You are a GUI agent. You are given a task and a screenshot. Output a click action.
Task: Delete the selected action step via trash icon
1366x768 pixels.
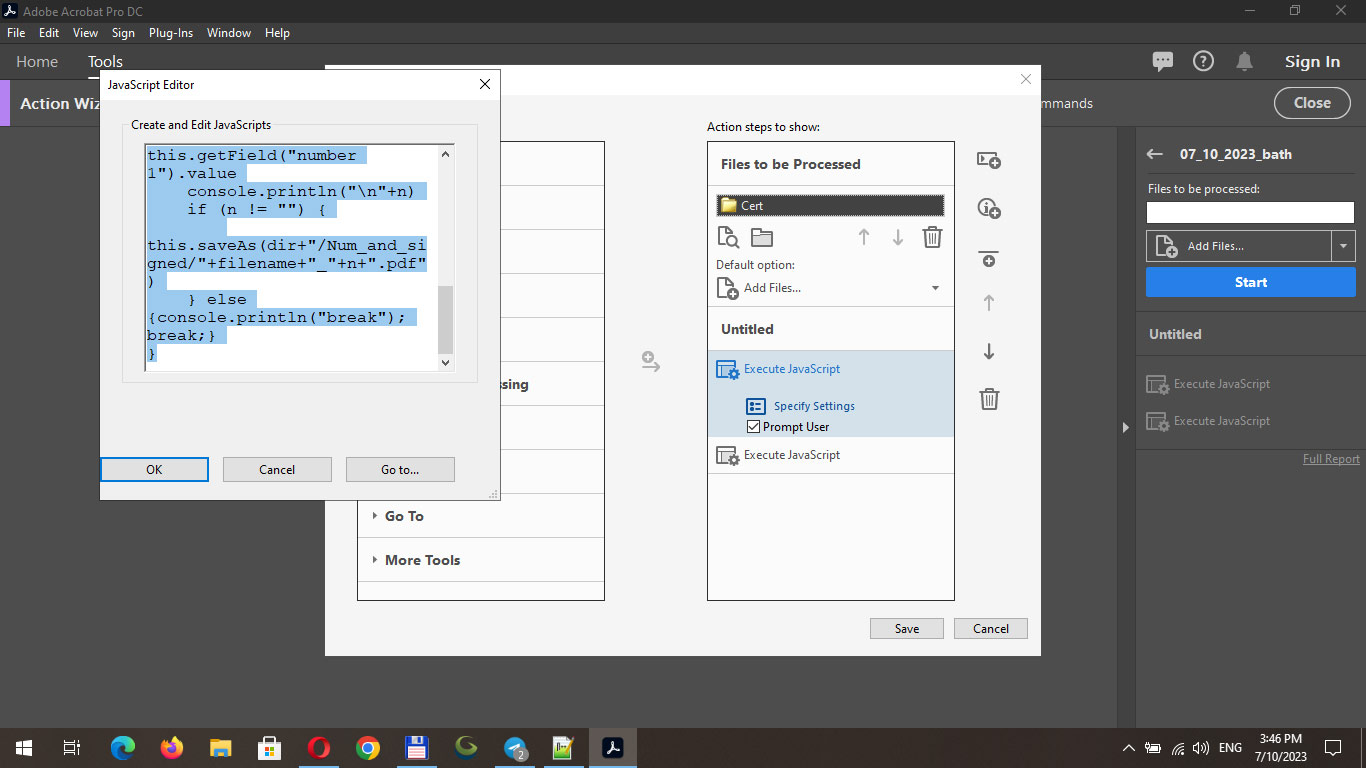point(989,399)
